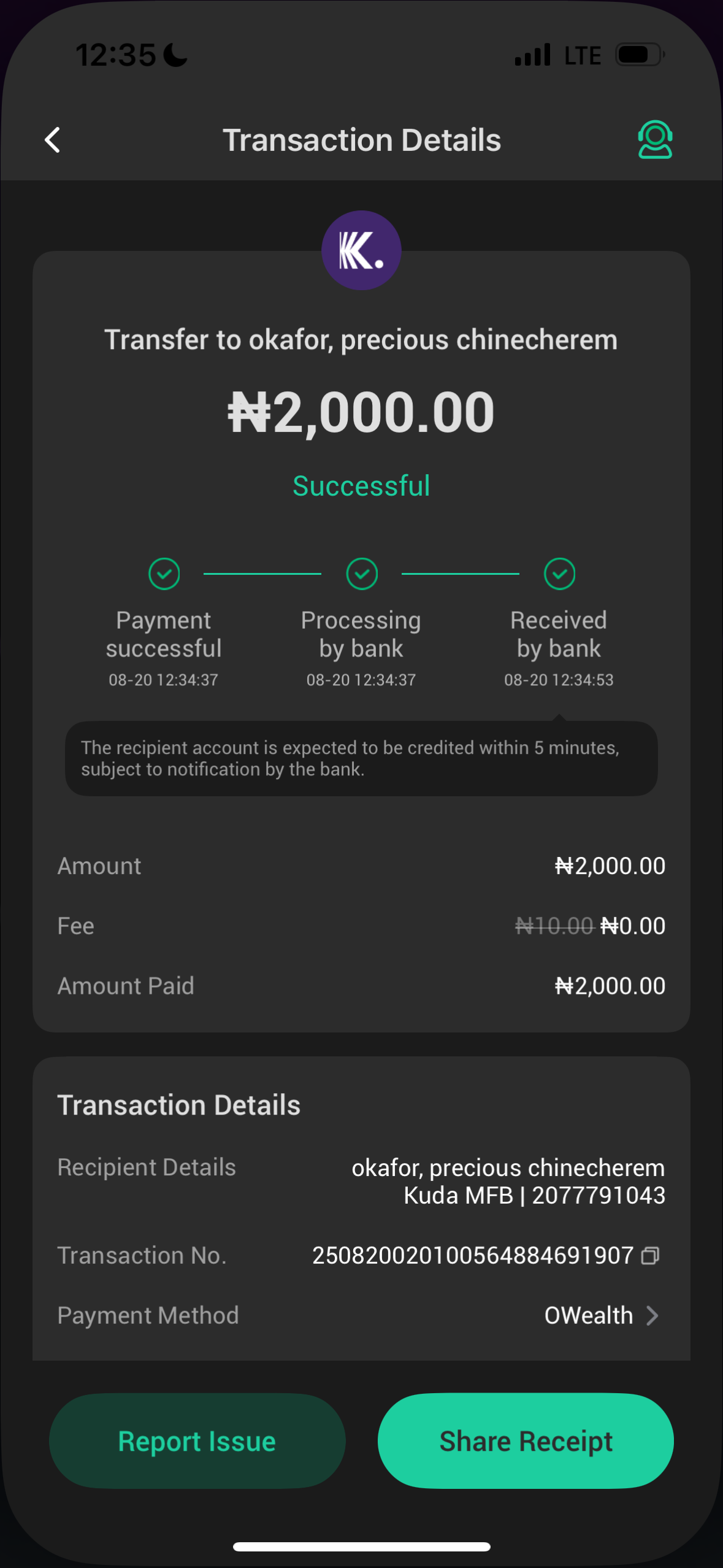This screenshot has height=1568, width=723.
Task: Tap the cellular signal bars icon
Action: coord(532,55)
